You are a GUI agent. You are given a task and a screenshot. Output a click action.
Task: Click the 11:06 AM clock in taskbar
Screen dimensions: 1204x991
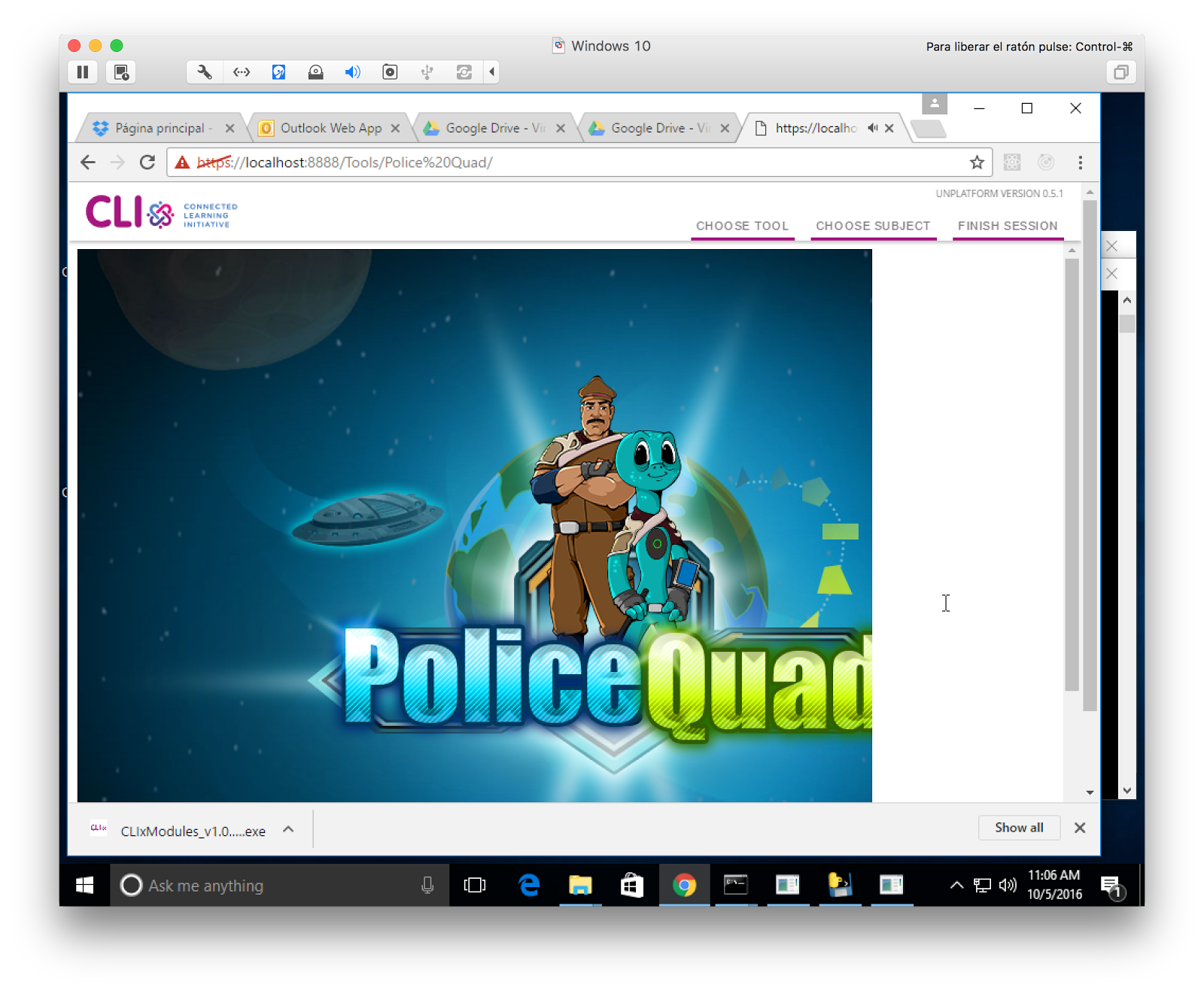[1054, 885]
